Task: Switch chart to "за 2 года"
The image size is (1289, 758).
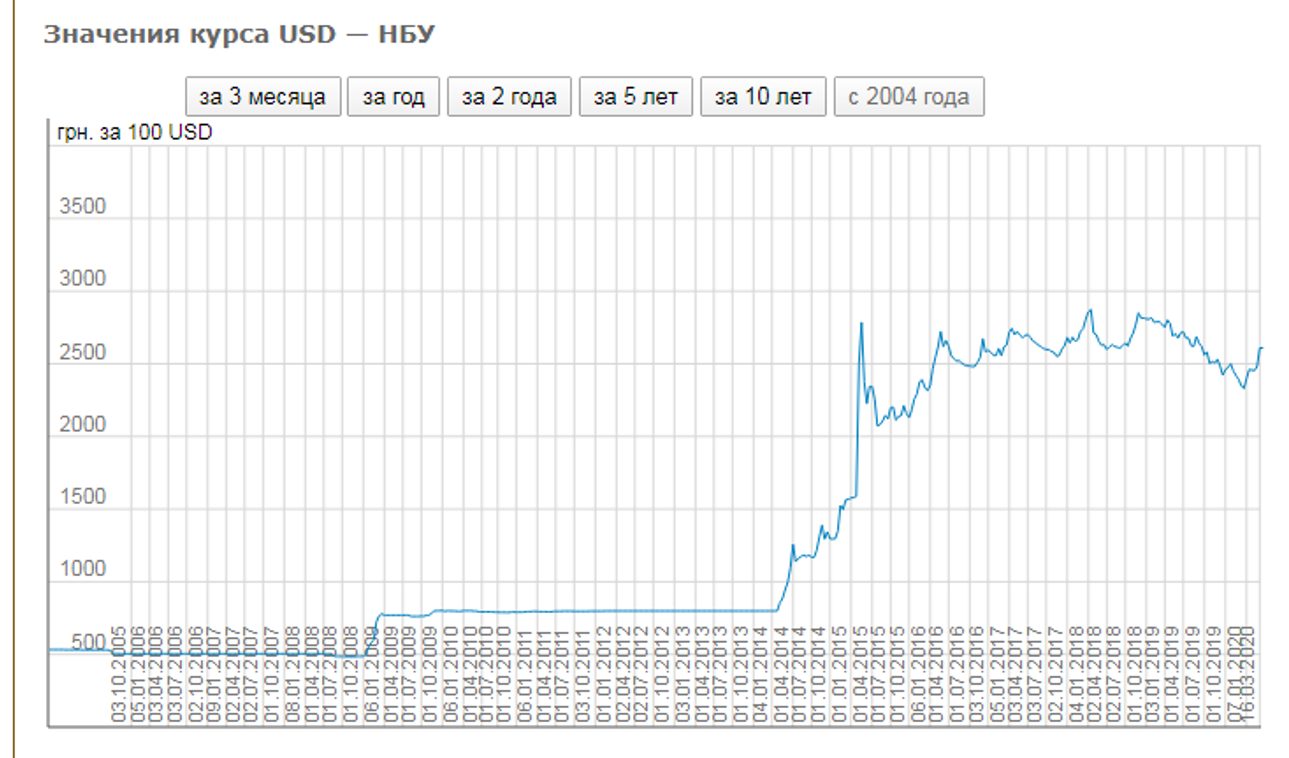Action: point(508,97)
